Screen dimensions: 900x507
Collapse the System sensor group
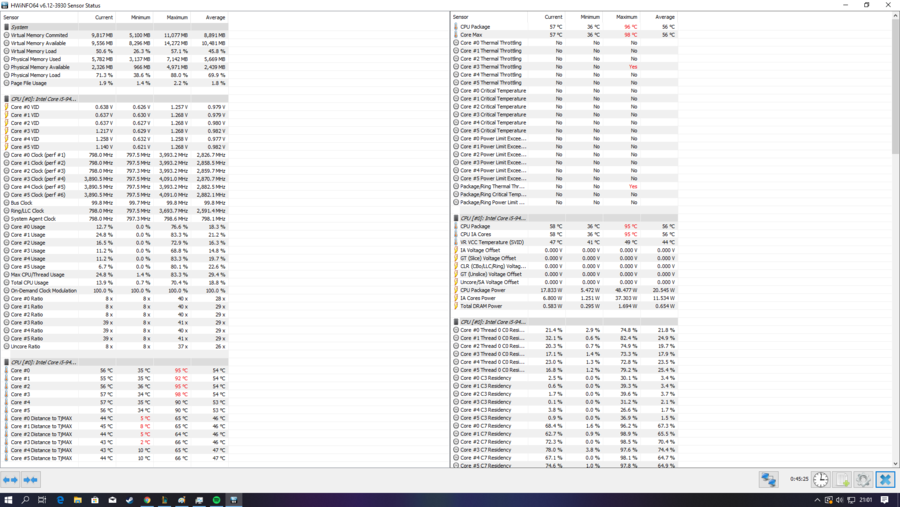pos(115,27)
